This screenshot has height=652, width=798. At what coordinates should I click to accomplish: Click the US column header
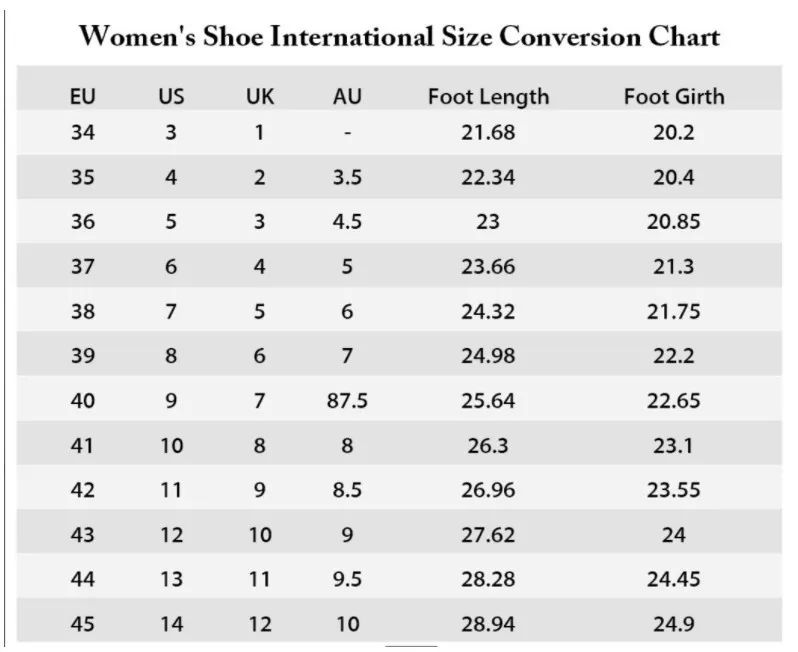[171, 96]
